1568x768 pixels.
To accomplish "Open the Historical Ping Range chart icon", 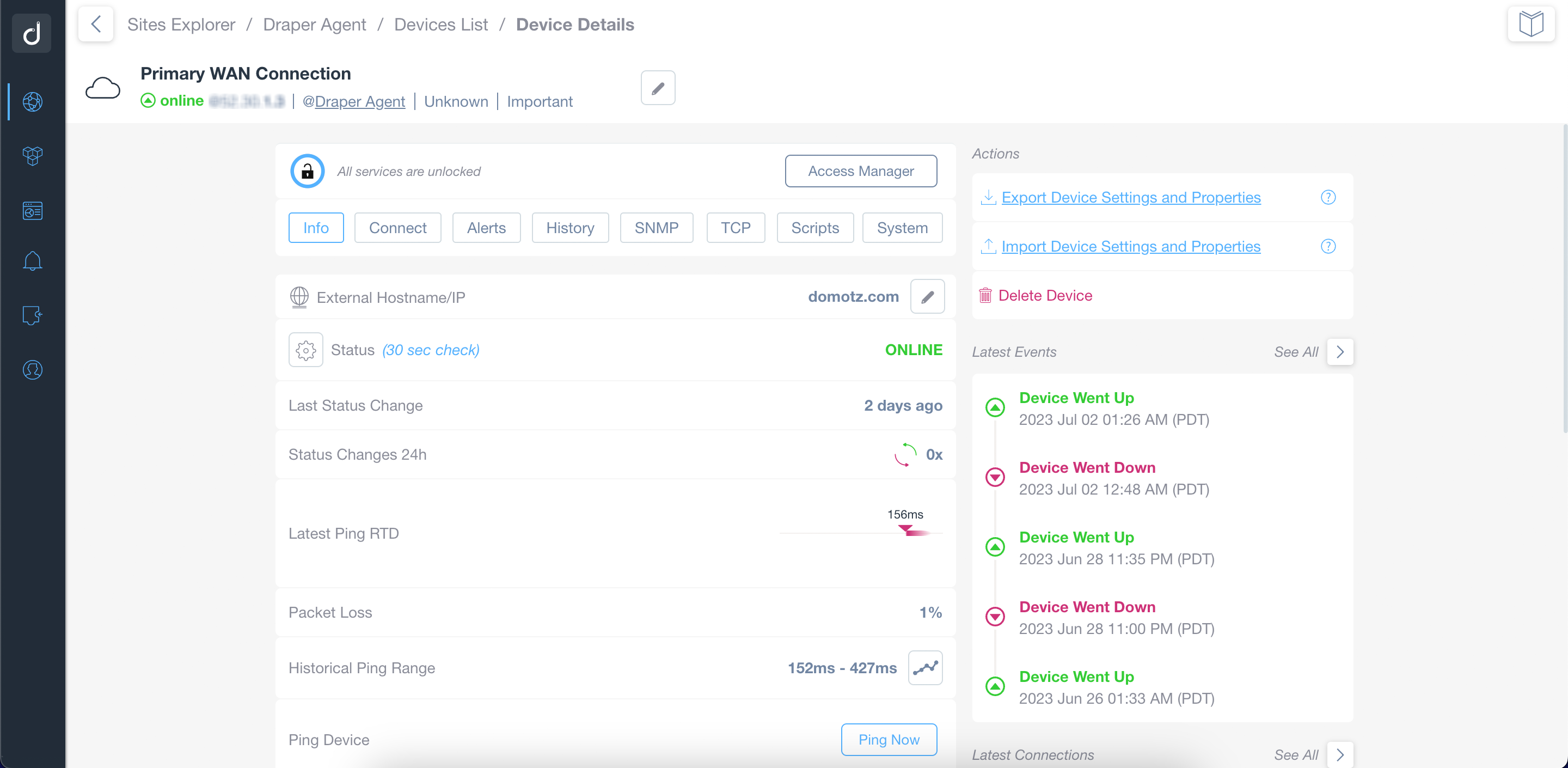I will point(924,668).
